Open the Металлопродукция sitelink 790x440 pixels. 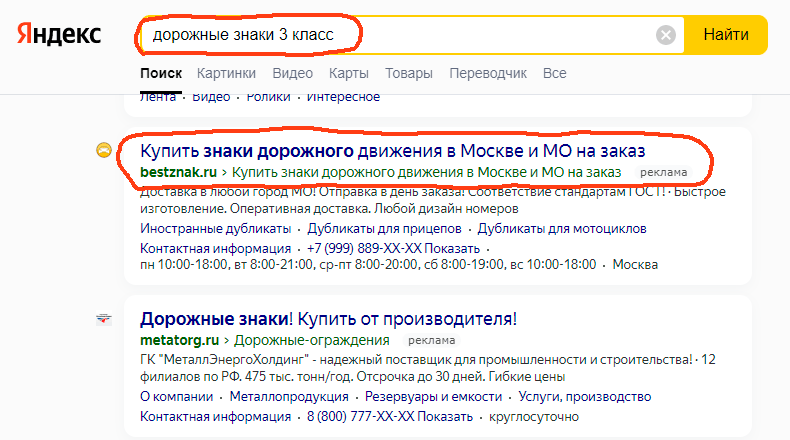click(x=289, y=397)
